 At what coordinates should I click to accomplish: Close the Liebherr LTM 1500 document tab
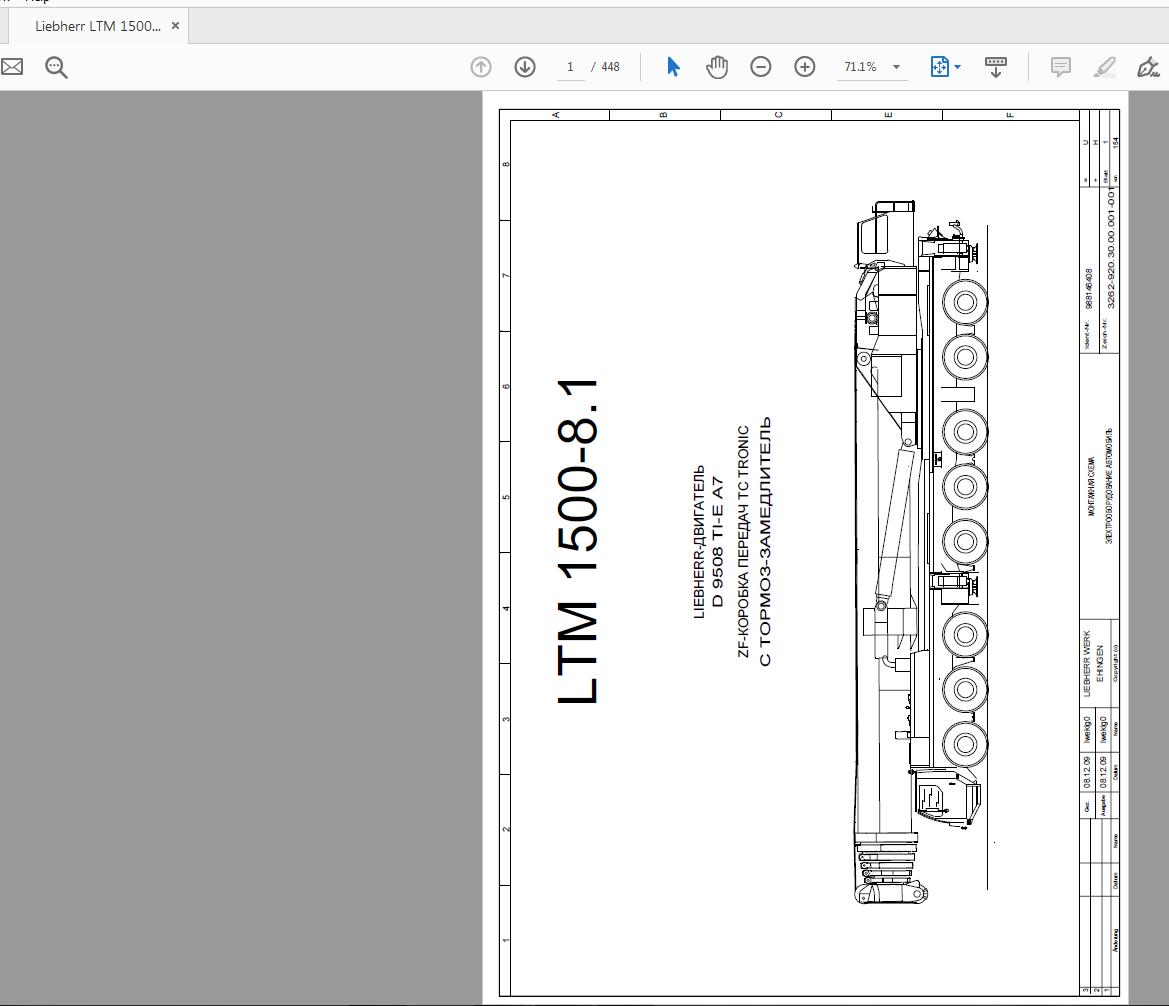pos(175,25)
